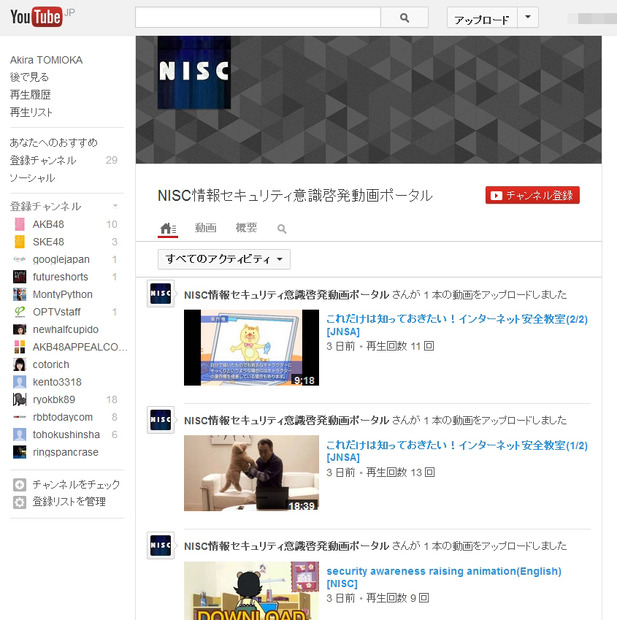
Task: Open video title インターネット安全教室(1/2)
Action: [x=457, y=451]
